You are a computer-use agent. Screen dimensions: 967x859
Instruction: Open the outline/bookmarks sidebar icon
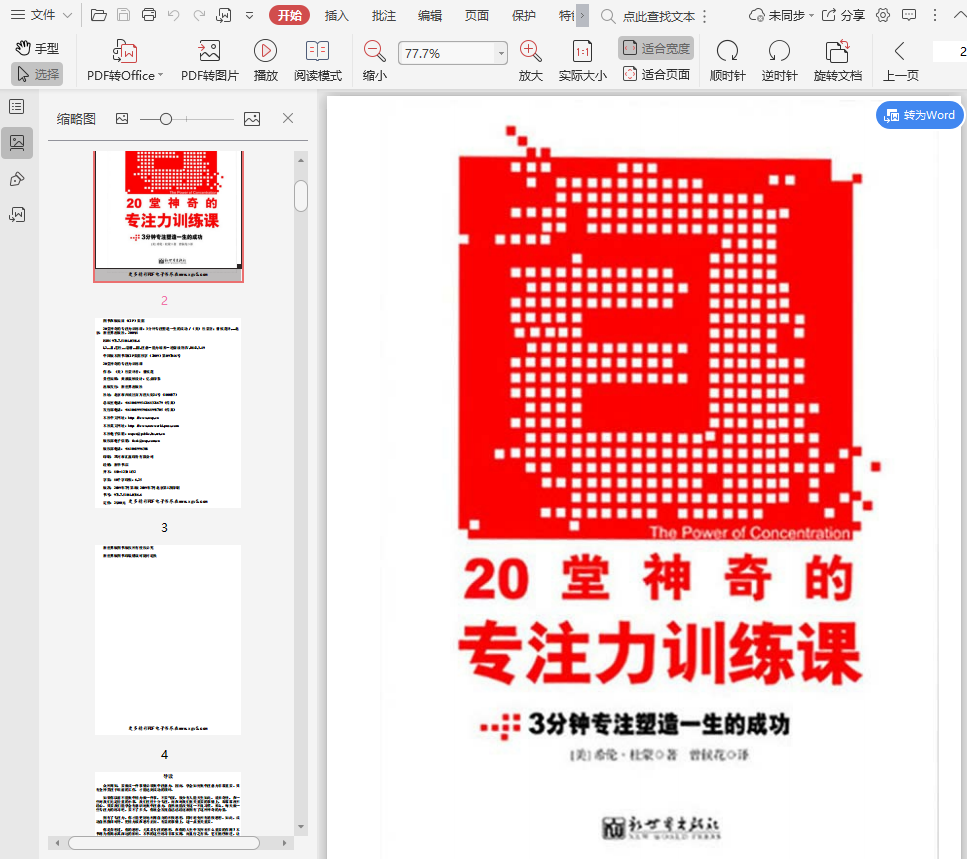coord(17,107)
